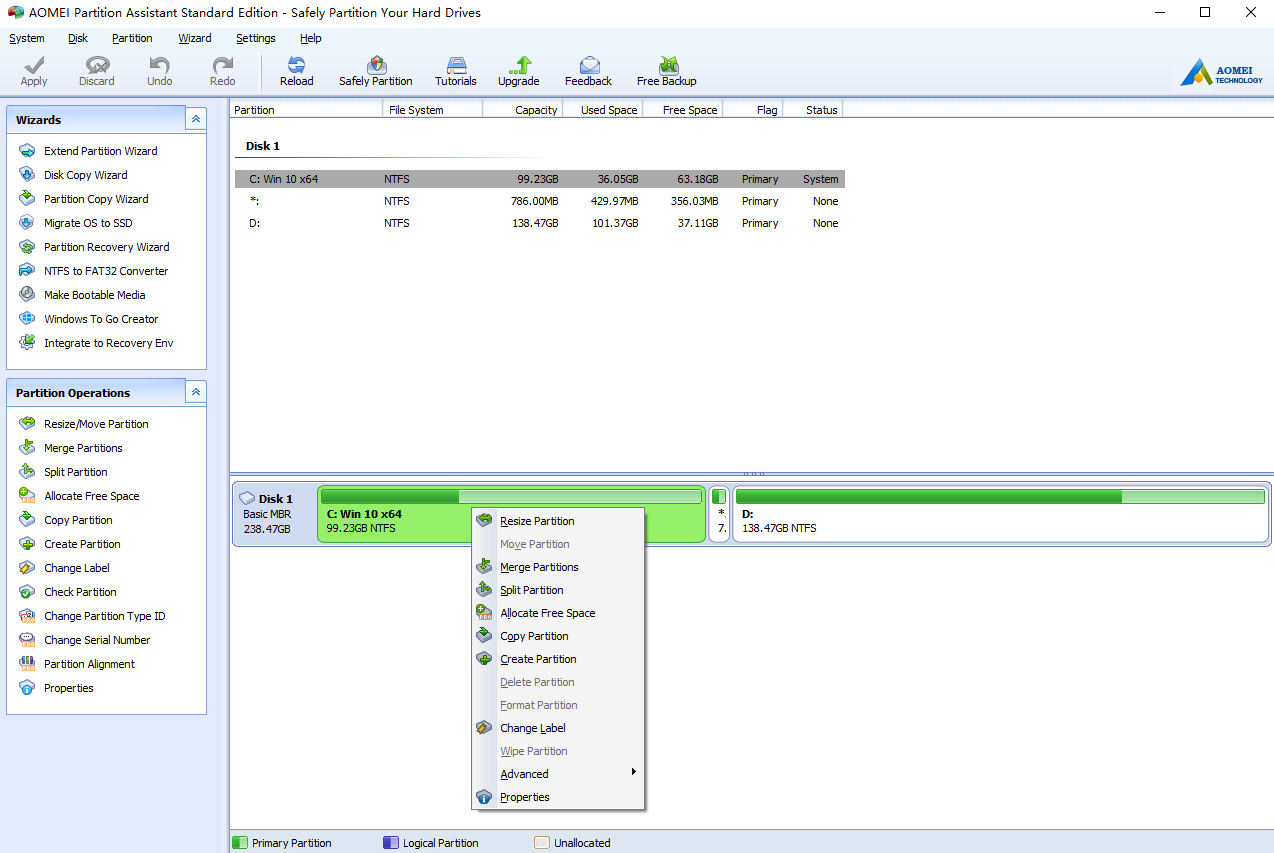Select Partition Alignment in the sidebar
The image size is (1274, 853).
89,664
